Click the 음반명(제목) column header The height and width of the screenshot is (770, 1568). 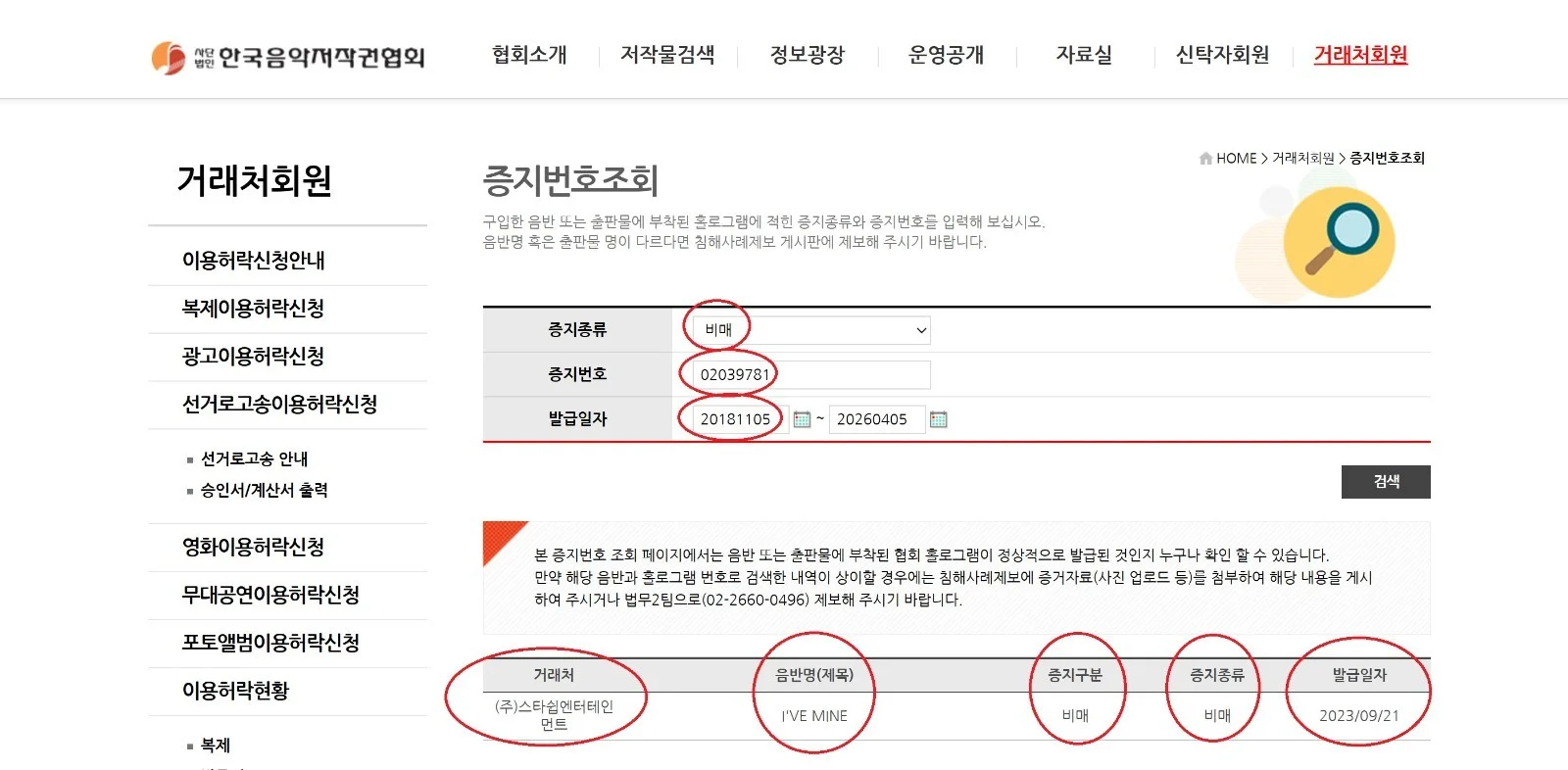pos(814,675)
